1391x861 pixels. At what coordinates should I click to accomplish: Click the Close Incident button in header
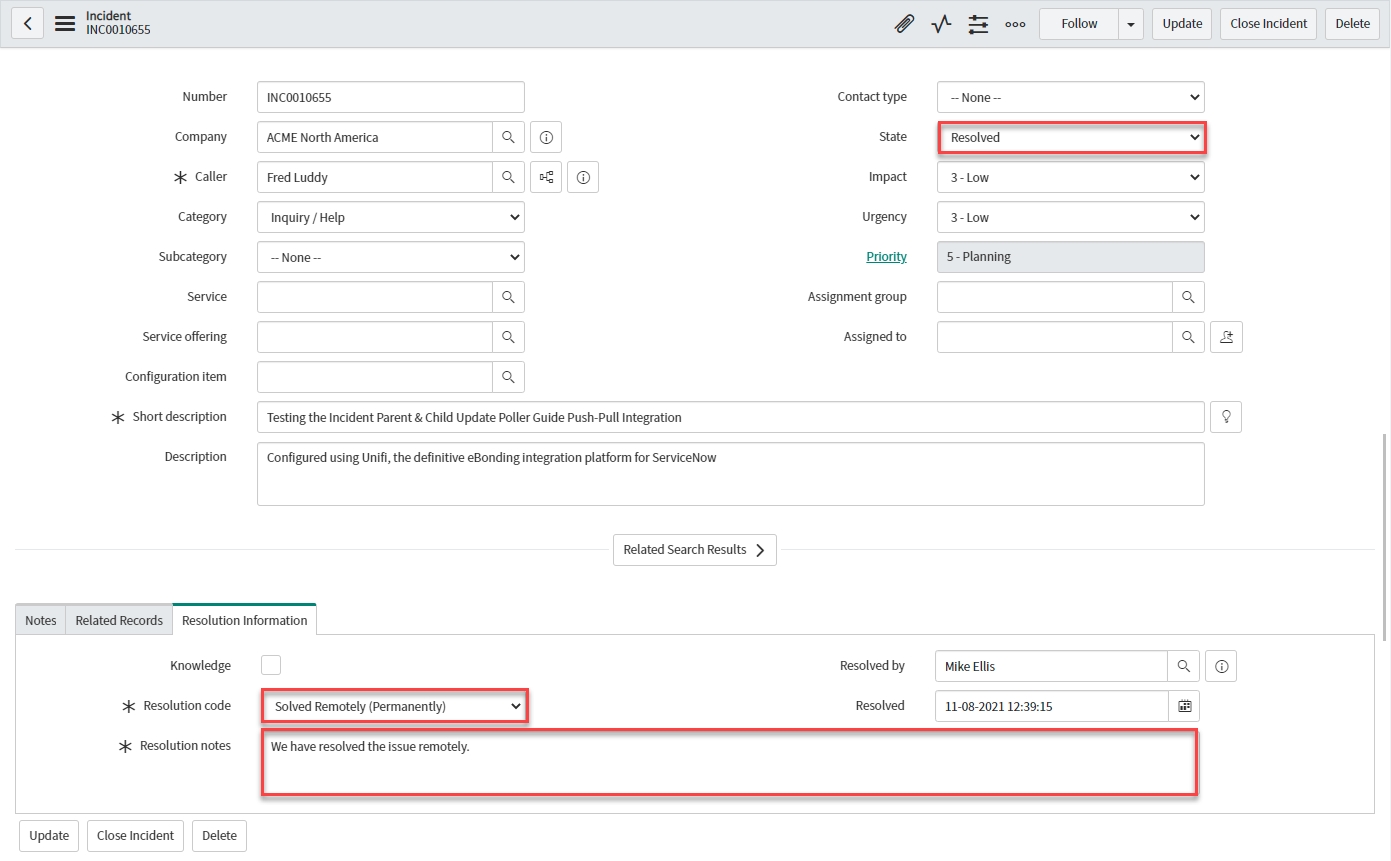point(1267,24)
